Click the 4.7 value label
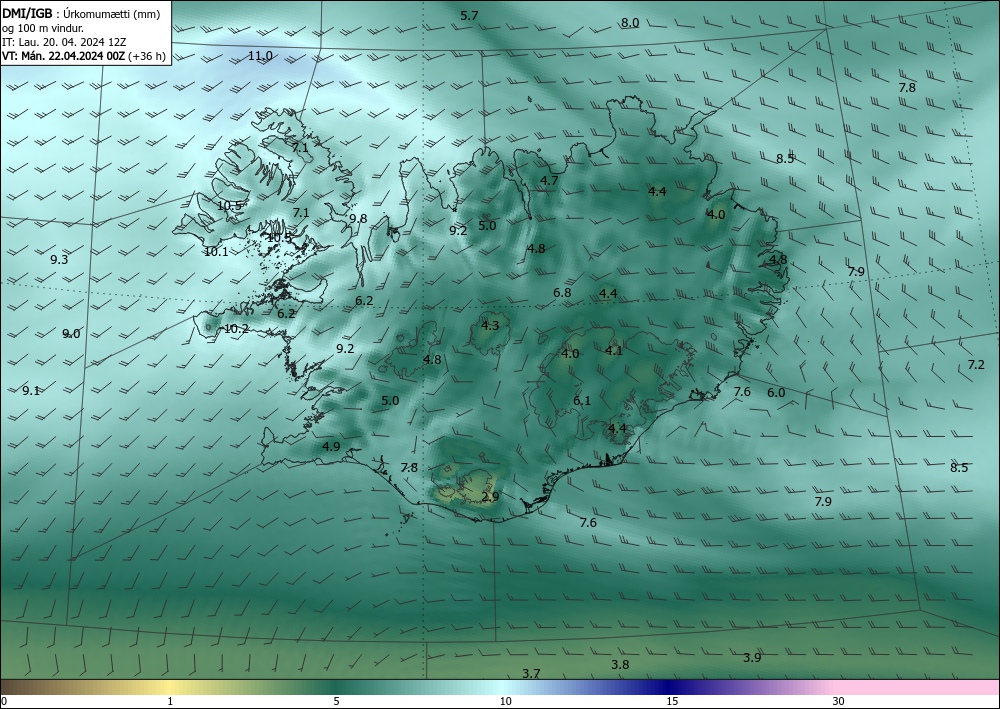This screenshot has width=1000, height=709. pos(549,180)
